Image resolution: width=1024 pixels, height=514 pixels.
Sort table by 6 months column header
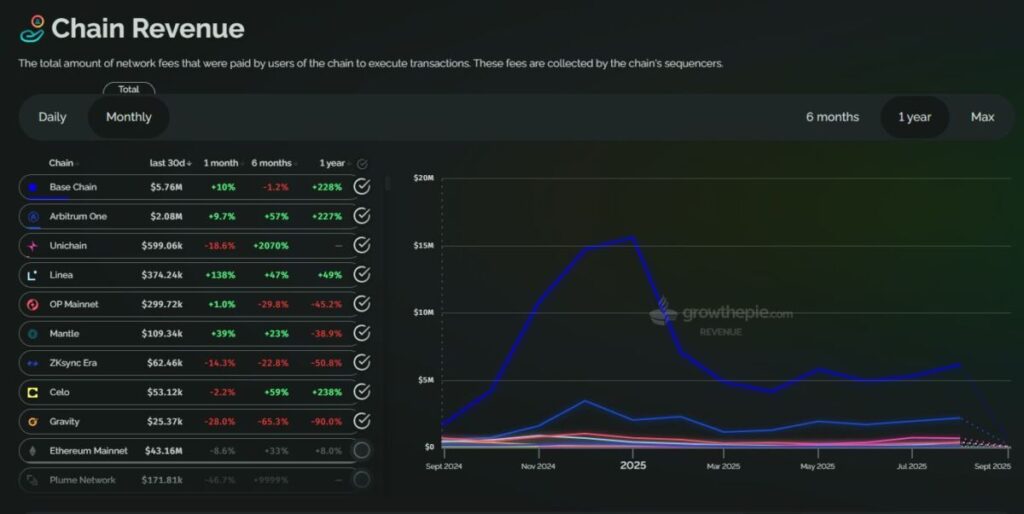273,163
